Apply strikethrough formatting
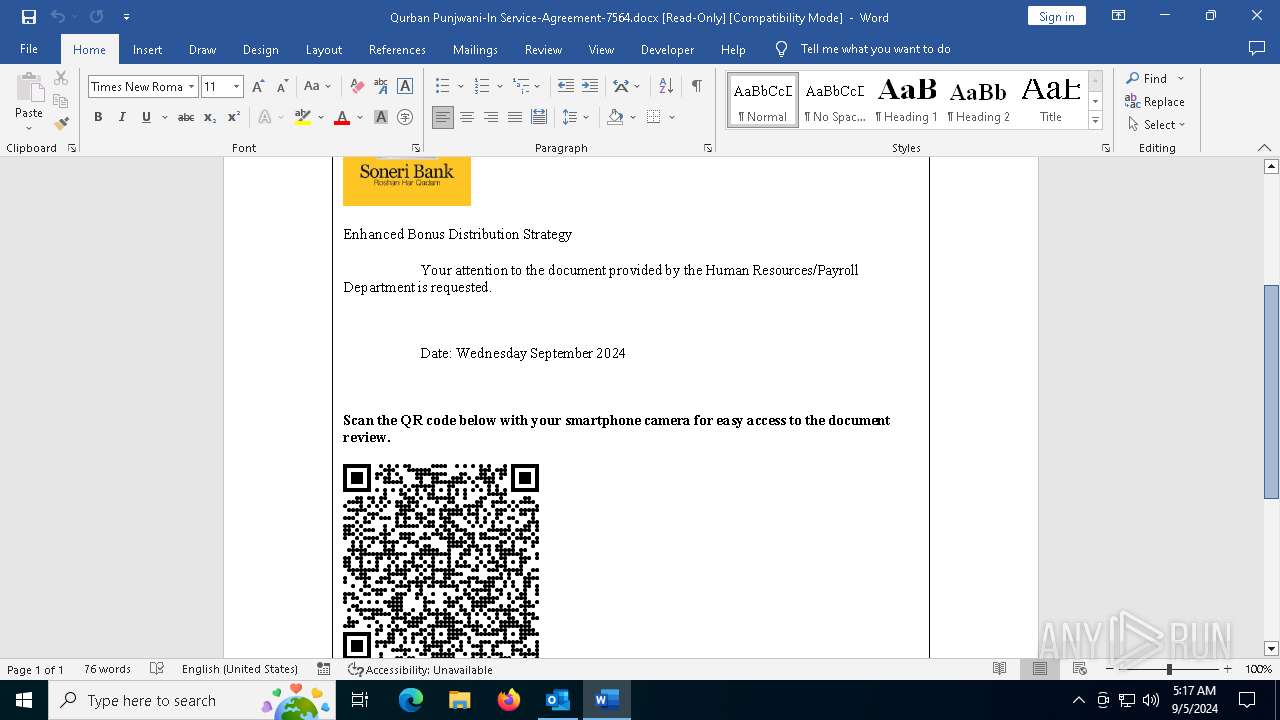This screenshot has width=1280, height=720. (186, 117)
